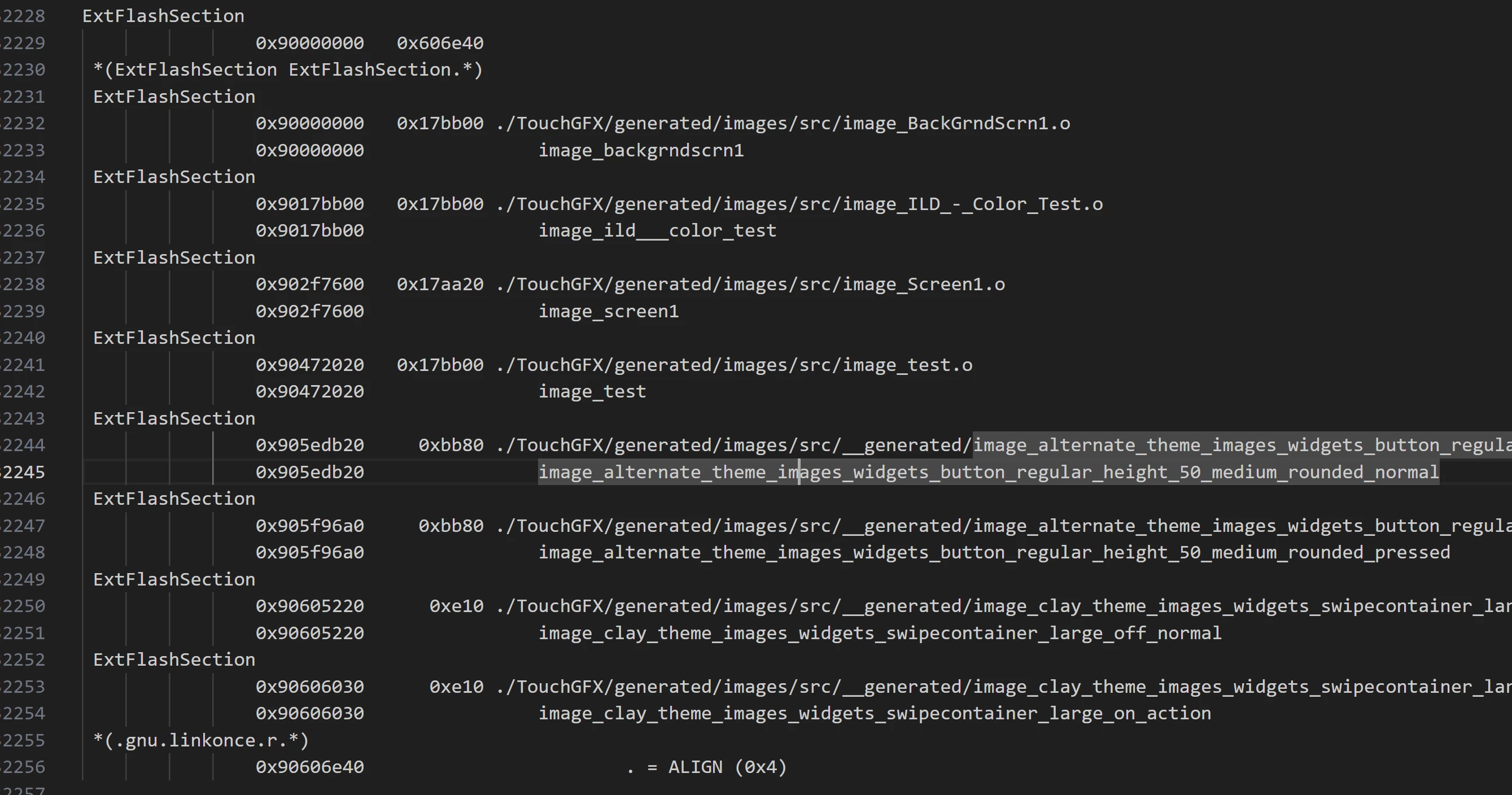Screen dimensions: 1512x795
Task: Click the *(ExtFlashSection ExtFlashSection.*) line
Action: pos(287,70)
